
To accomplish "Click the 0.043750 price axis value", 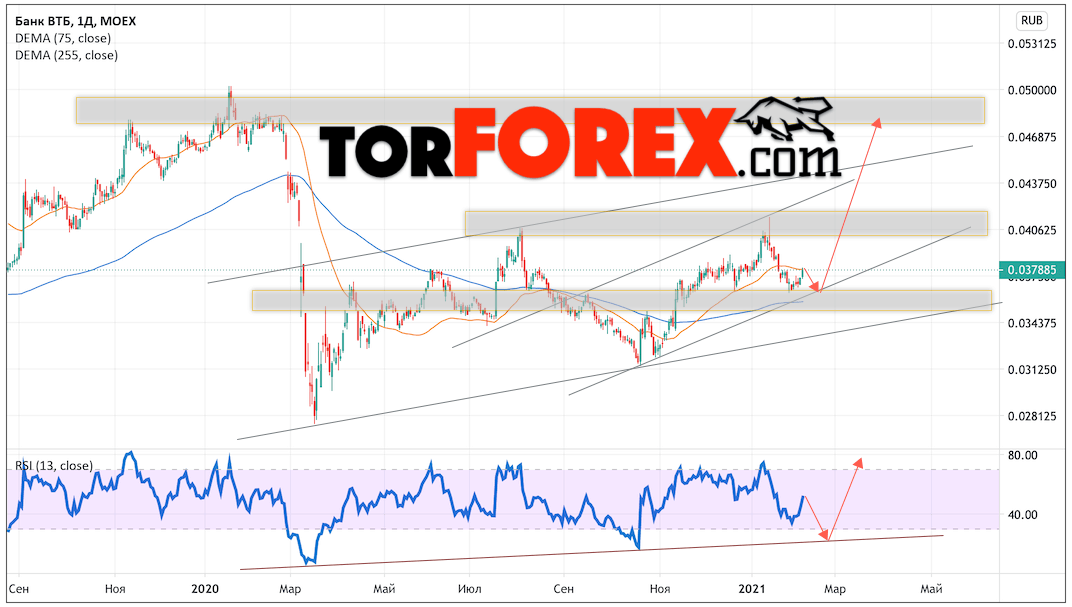I will point(1032,183).
